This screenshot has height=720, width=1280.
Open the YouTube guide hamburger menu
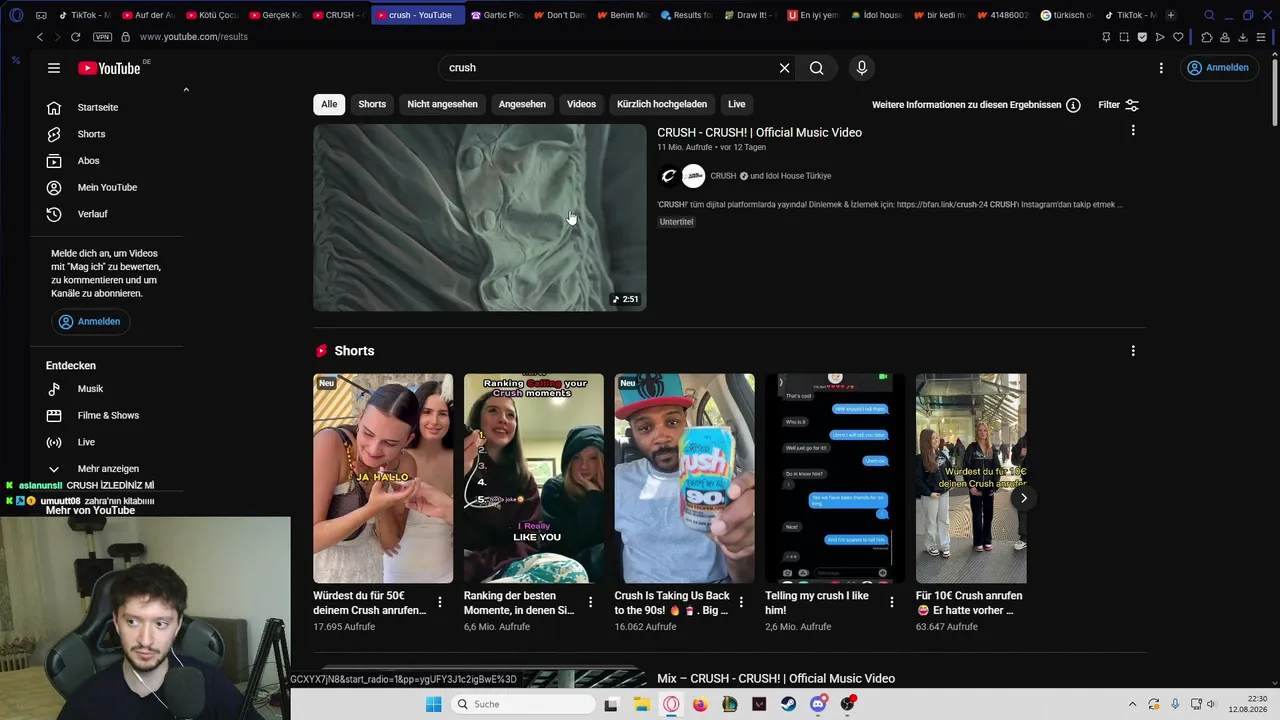[x=54, y=68]
